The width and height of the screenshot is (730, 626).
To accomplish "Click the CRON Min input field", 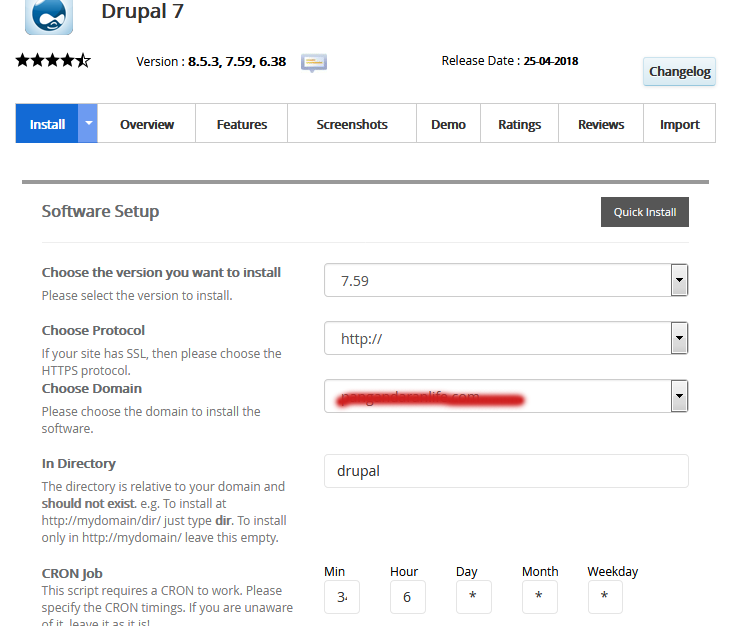I will [x=342, y=597].
